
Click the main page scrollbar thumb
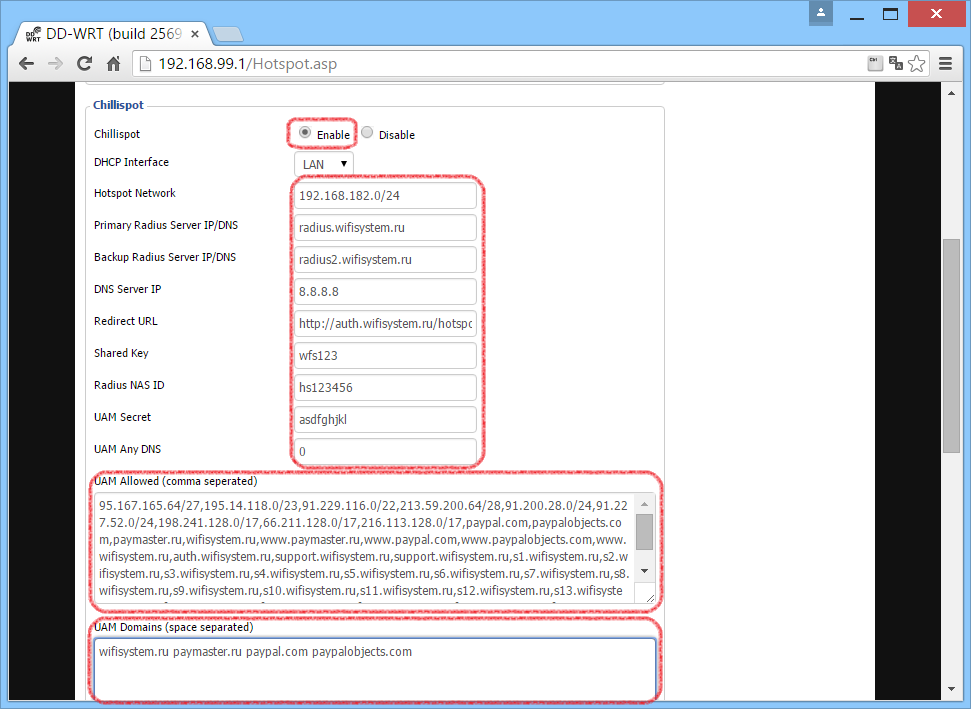coord(951,346)
